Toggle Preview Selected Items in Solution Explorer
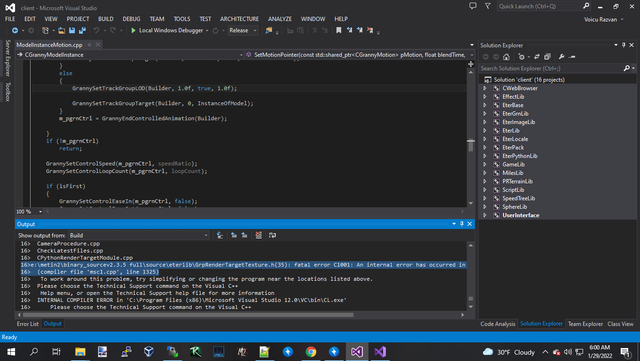Viewport: 640px width, 361px height. [572, 57]
